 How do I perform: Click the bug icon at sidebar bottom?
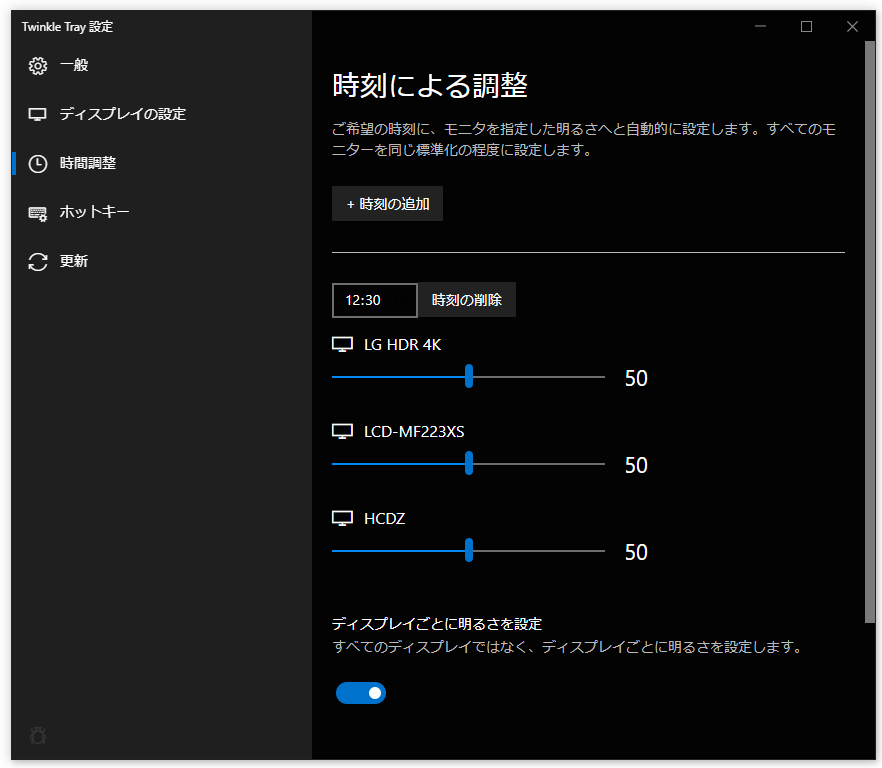click(38, 736)
